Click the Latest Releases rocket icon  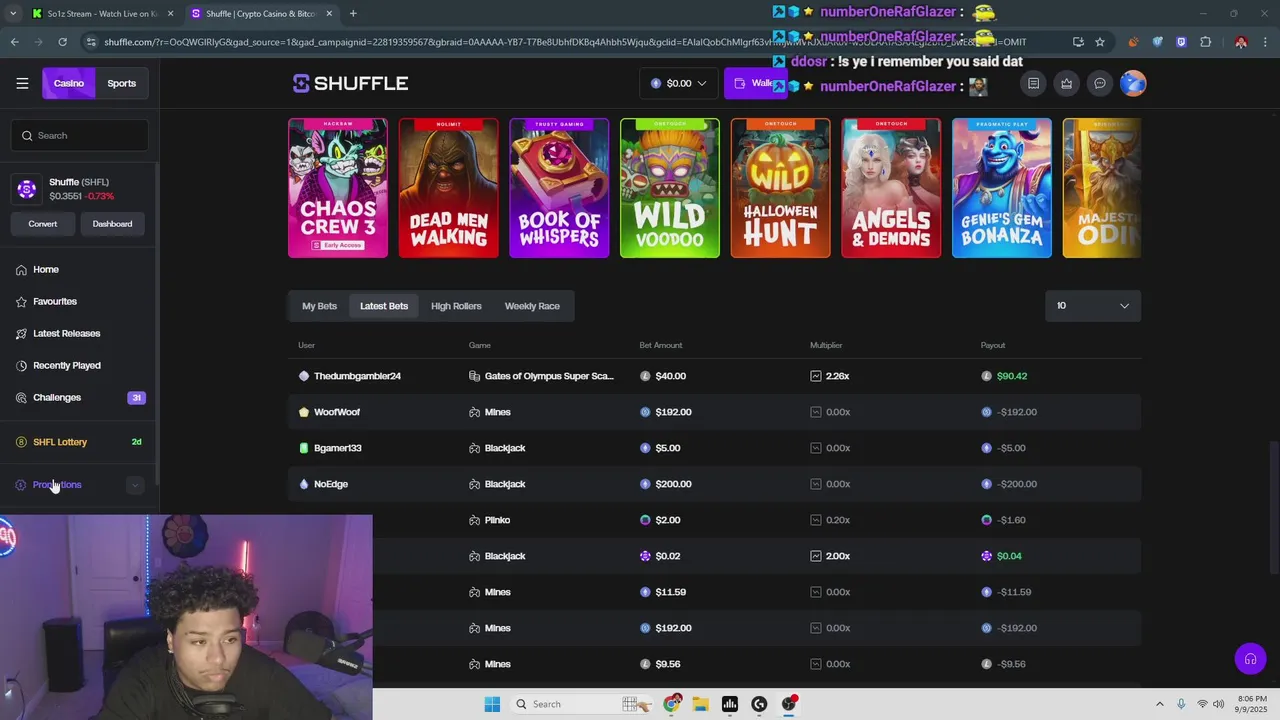pos(21,334)
